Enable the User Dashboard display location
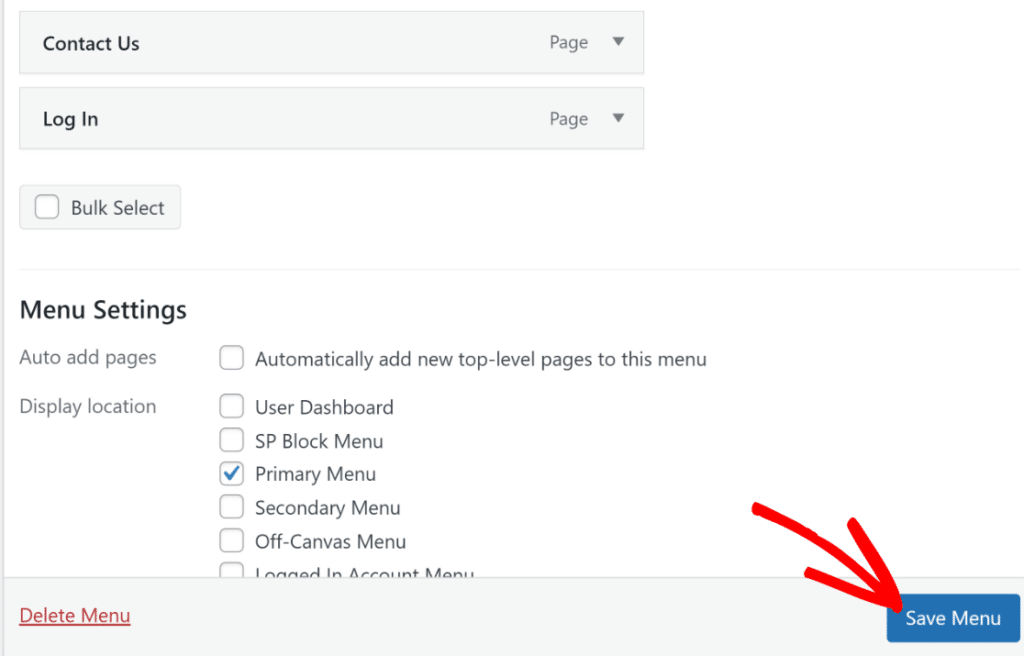The width and height of the screenshot is (1024, 656). pos(231,406)
